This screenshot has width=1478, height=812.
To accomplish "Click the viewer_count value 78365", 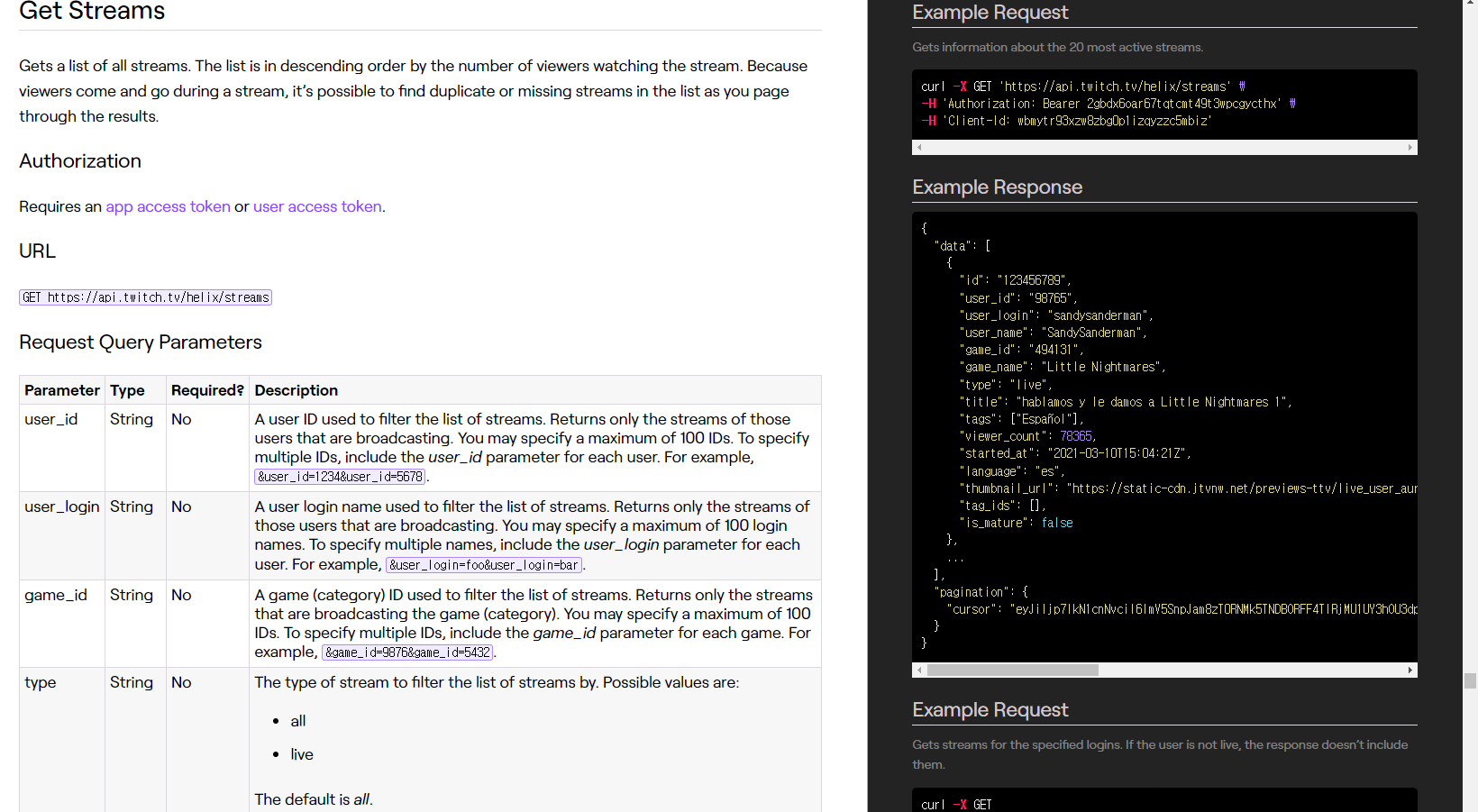I will (x=1076, y=436).
